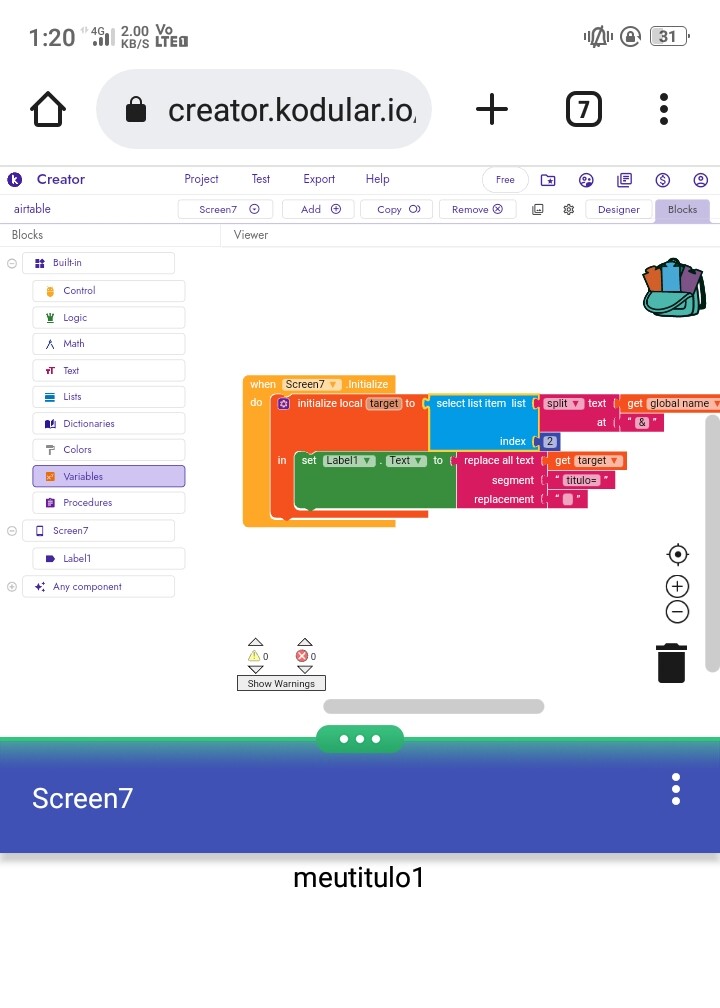Select Label1 component blocks
The image size is (720, 1008).
coord(109,559)
